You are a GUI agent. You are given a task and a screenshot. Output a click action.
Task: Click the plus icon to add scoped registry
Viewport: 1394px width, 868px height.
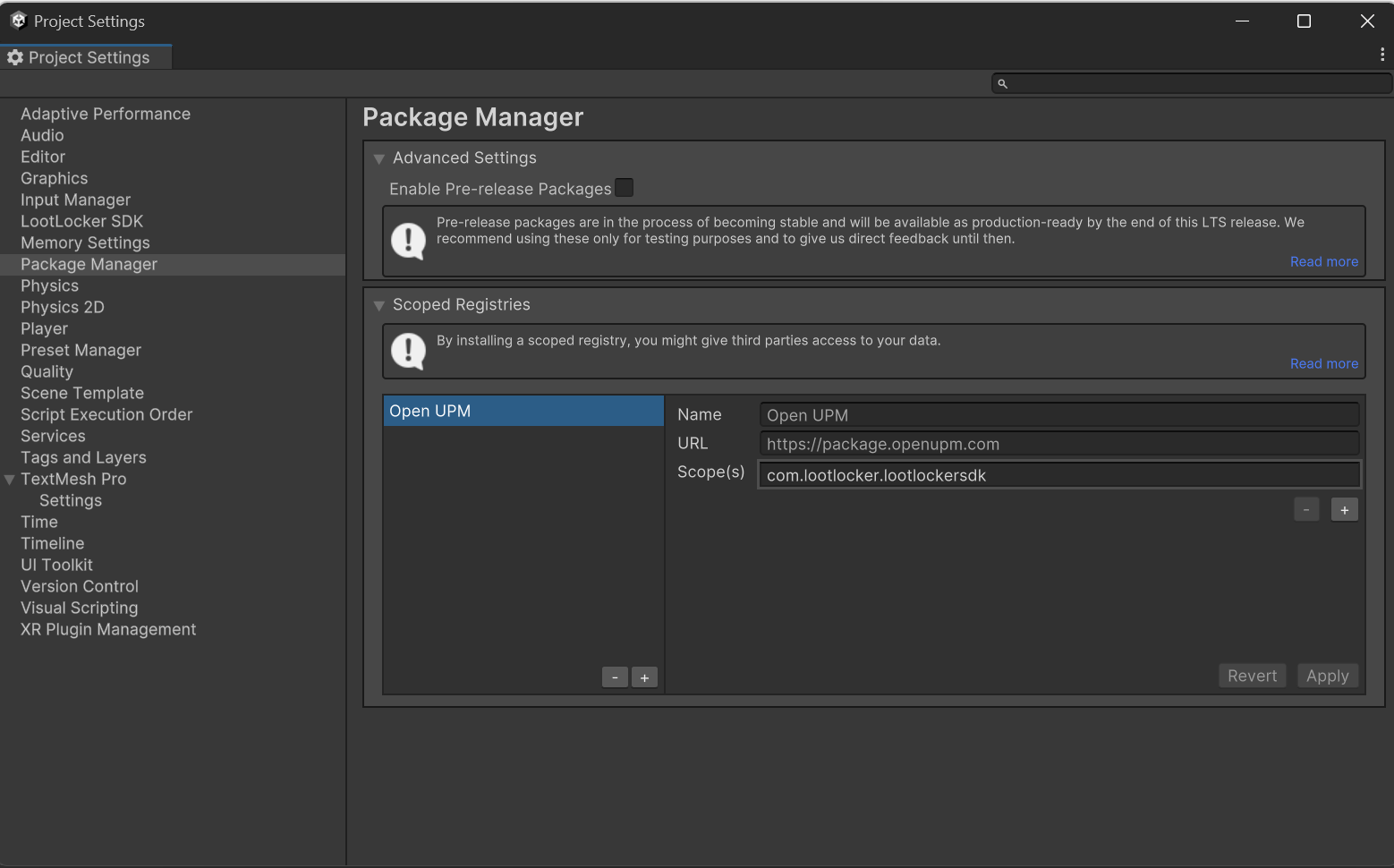coord(644,677)
